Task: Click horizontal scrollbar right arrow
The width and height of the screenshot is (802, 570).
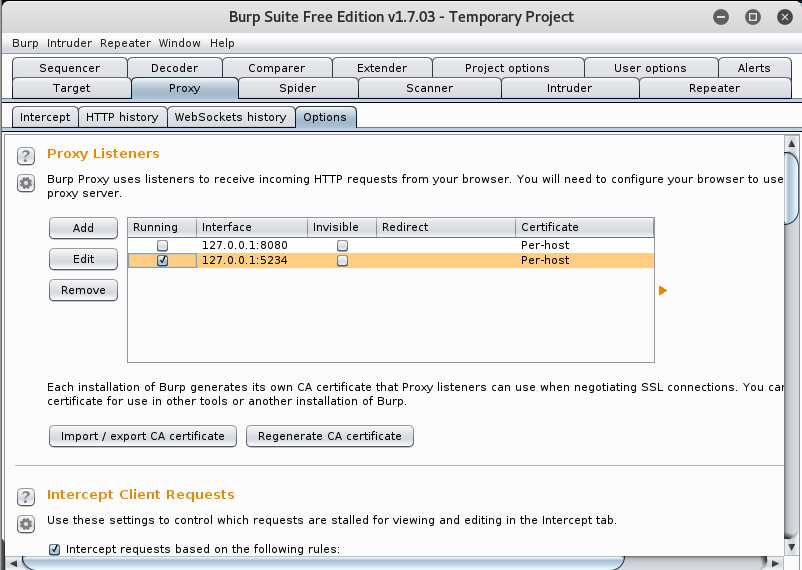Action: click(774, 563)
